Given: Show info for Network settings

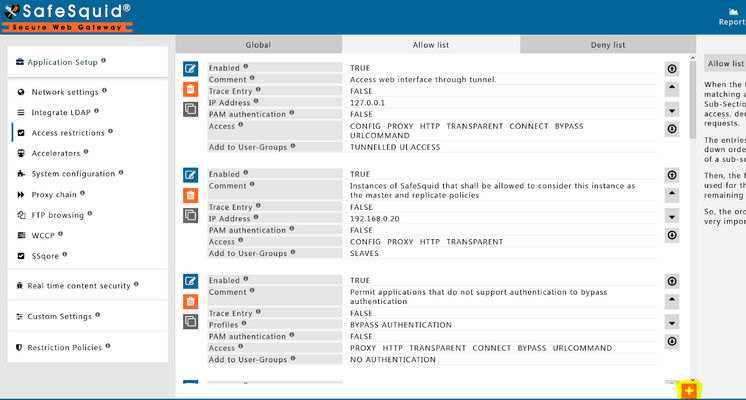Looking at the screenshot, I should point(104,90).
